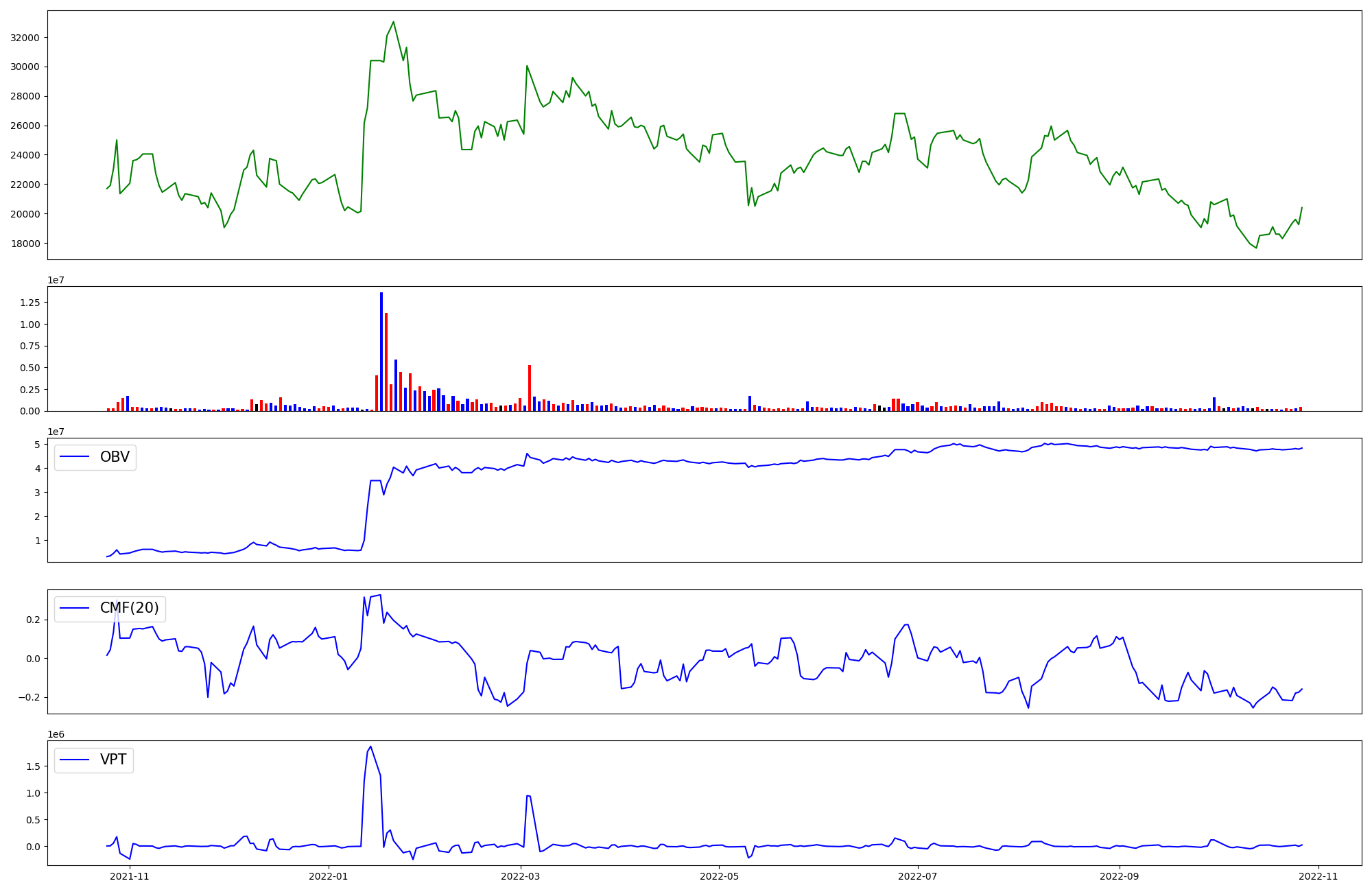The height and width of the screenshot is (892, 1372).
Task: Click the CMF(20) legend entry
Action: click(x=129, y=608)
